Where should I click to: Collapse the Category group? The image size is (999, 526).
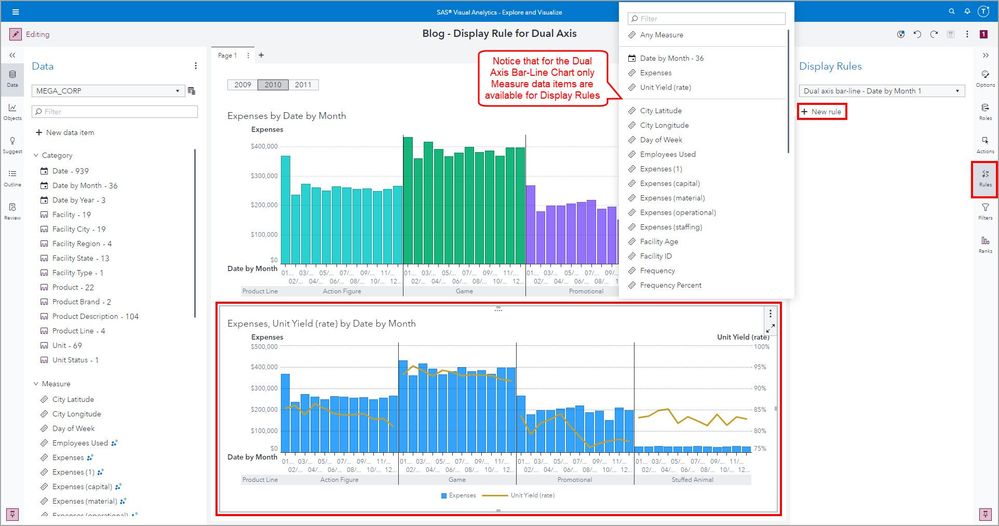click(x=36, y=155)
